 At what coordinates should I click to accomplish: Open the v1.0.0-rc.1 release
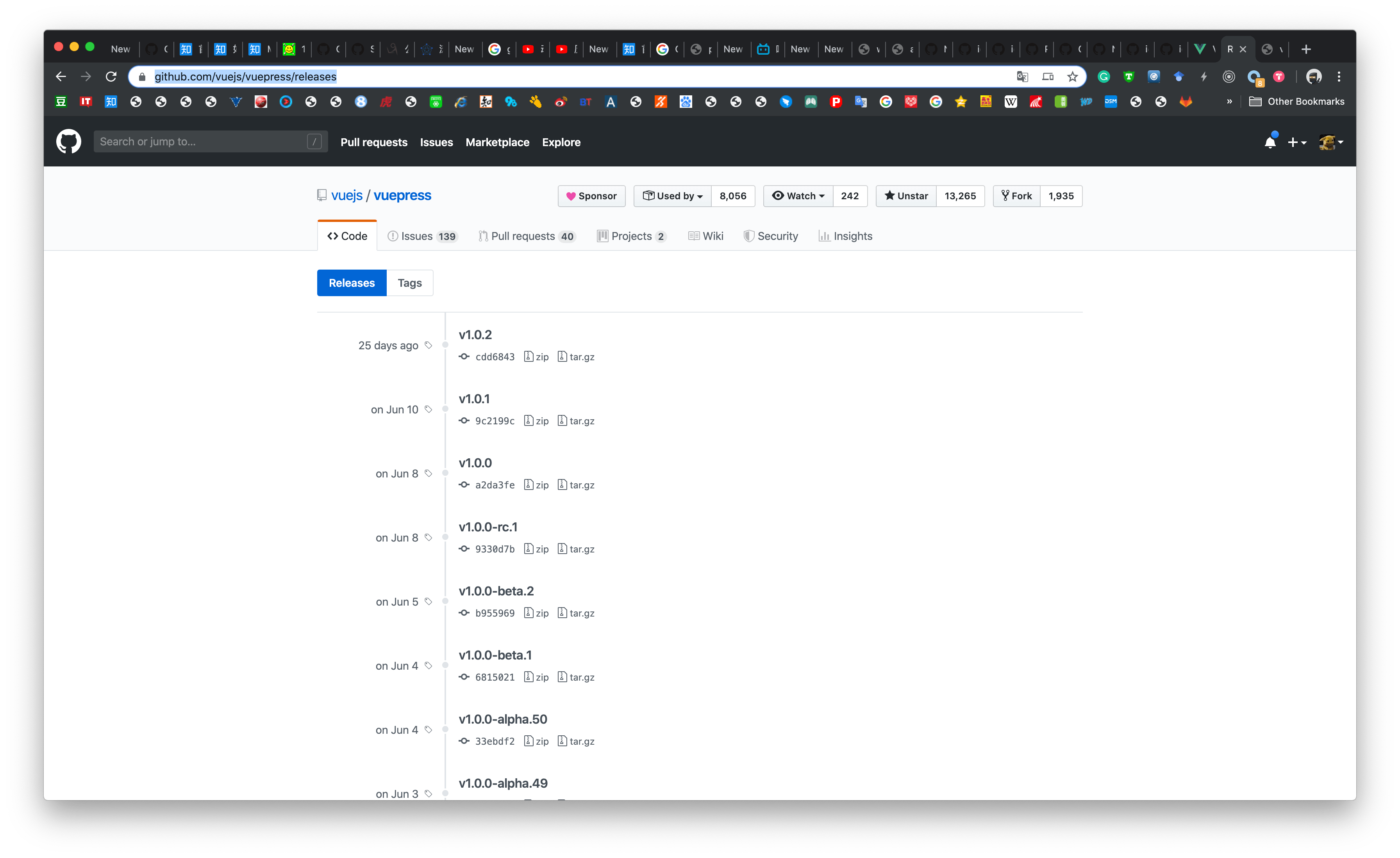click(x=488, y=527)
